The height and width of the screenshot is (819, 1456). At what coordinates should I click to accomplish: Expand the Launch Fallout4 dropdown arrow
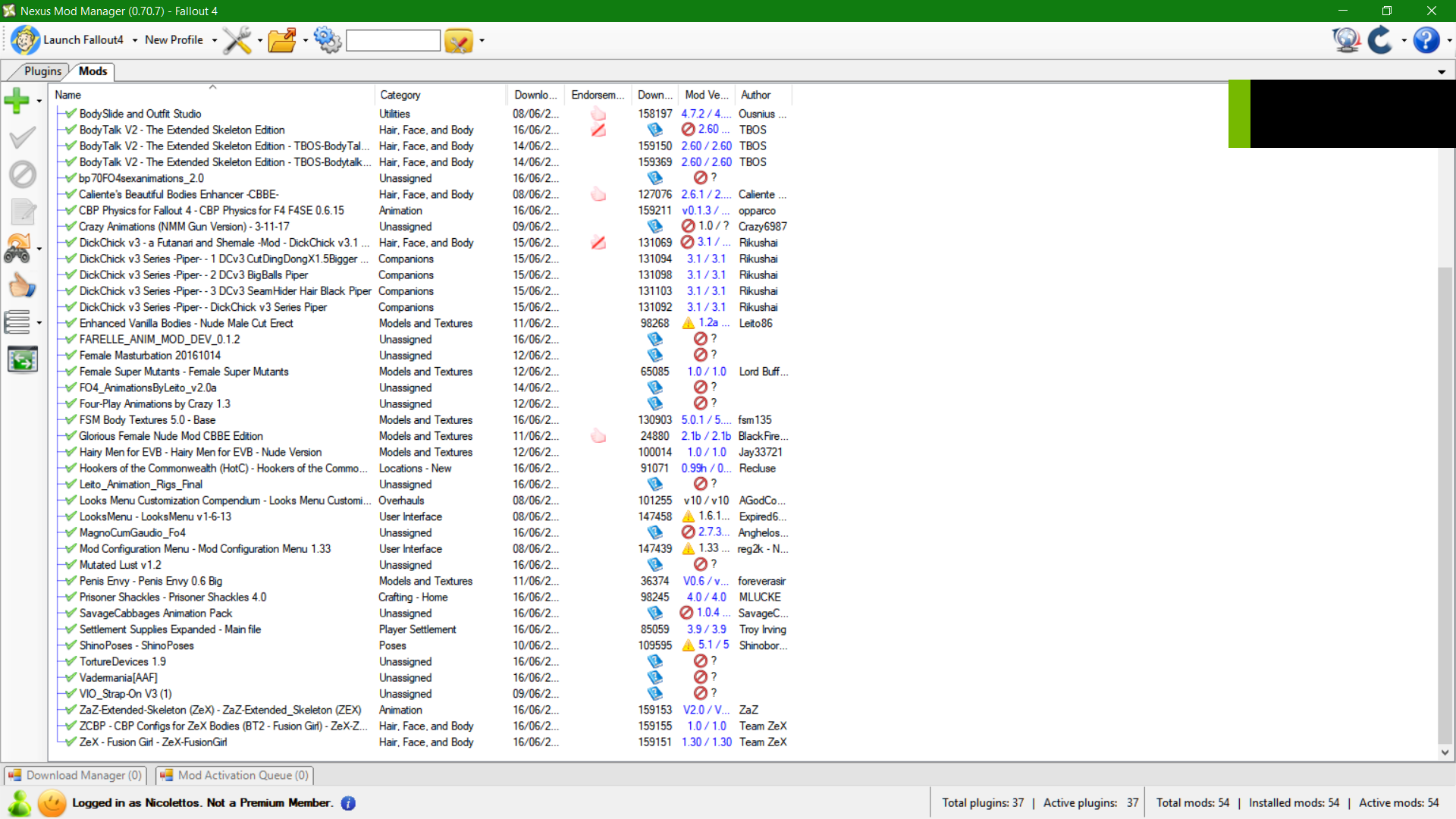tap(135, 40)
